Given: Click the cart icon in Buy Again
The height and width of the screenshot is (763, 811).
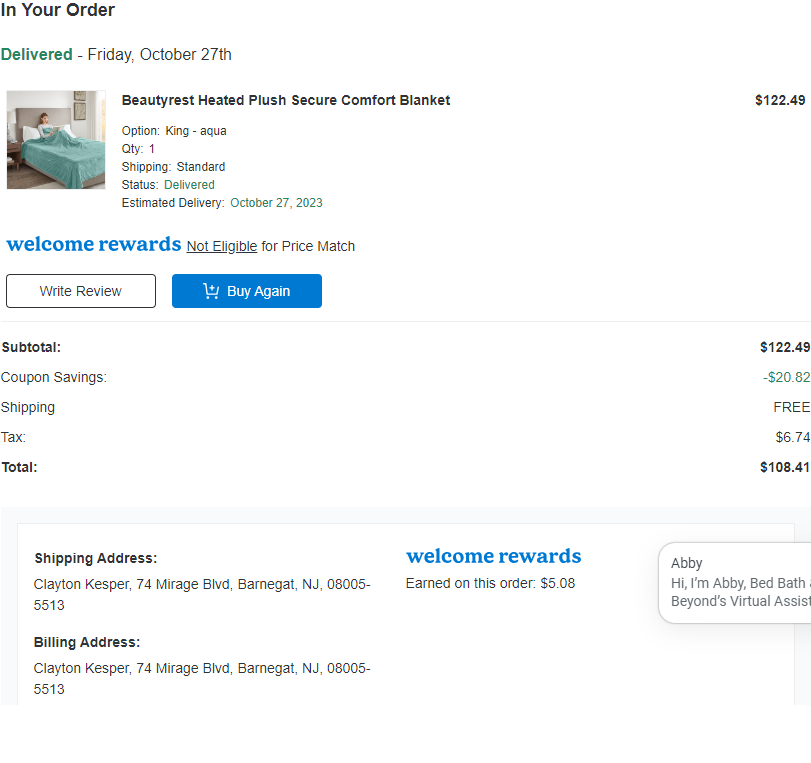Looking at the screenshot, I should click(211, 291).
